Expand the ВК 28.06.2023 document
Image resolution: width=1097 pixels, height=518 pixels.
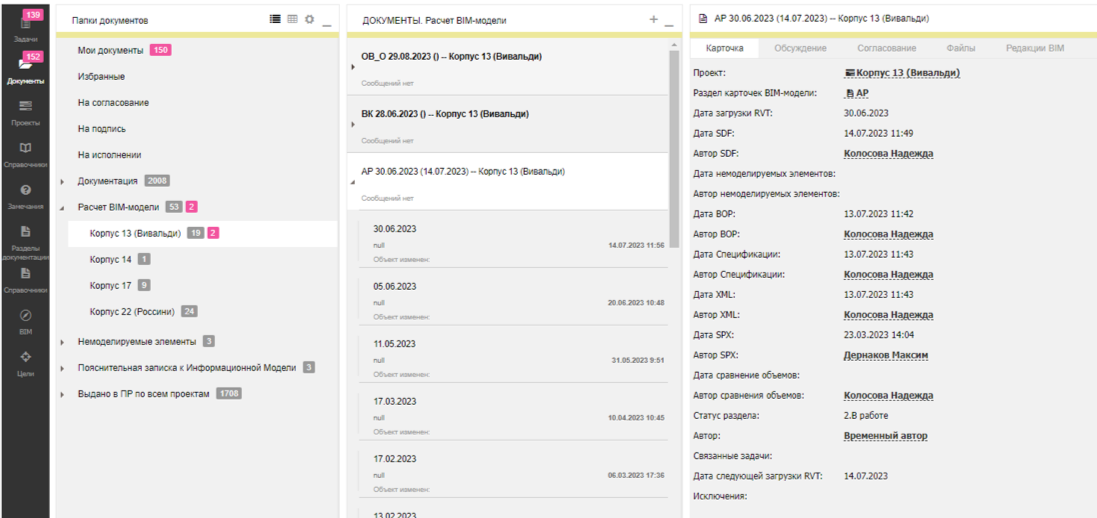tap(353, 125)
